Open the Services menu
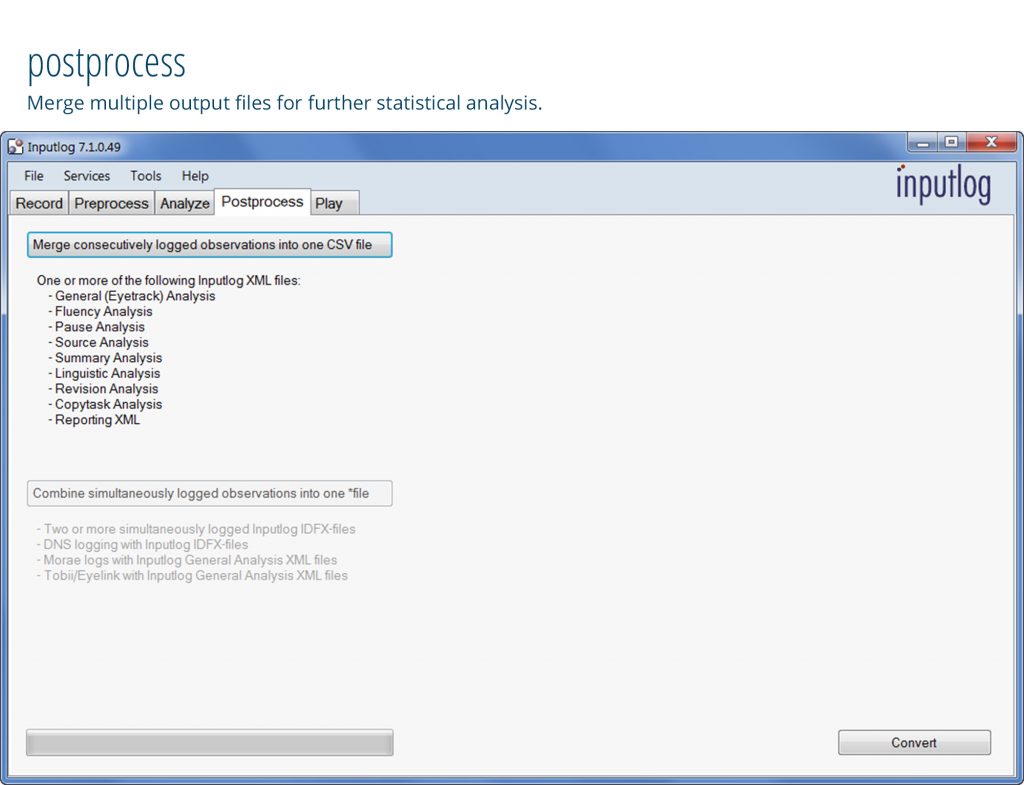 (x=87, y=176)
